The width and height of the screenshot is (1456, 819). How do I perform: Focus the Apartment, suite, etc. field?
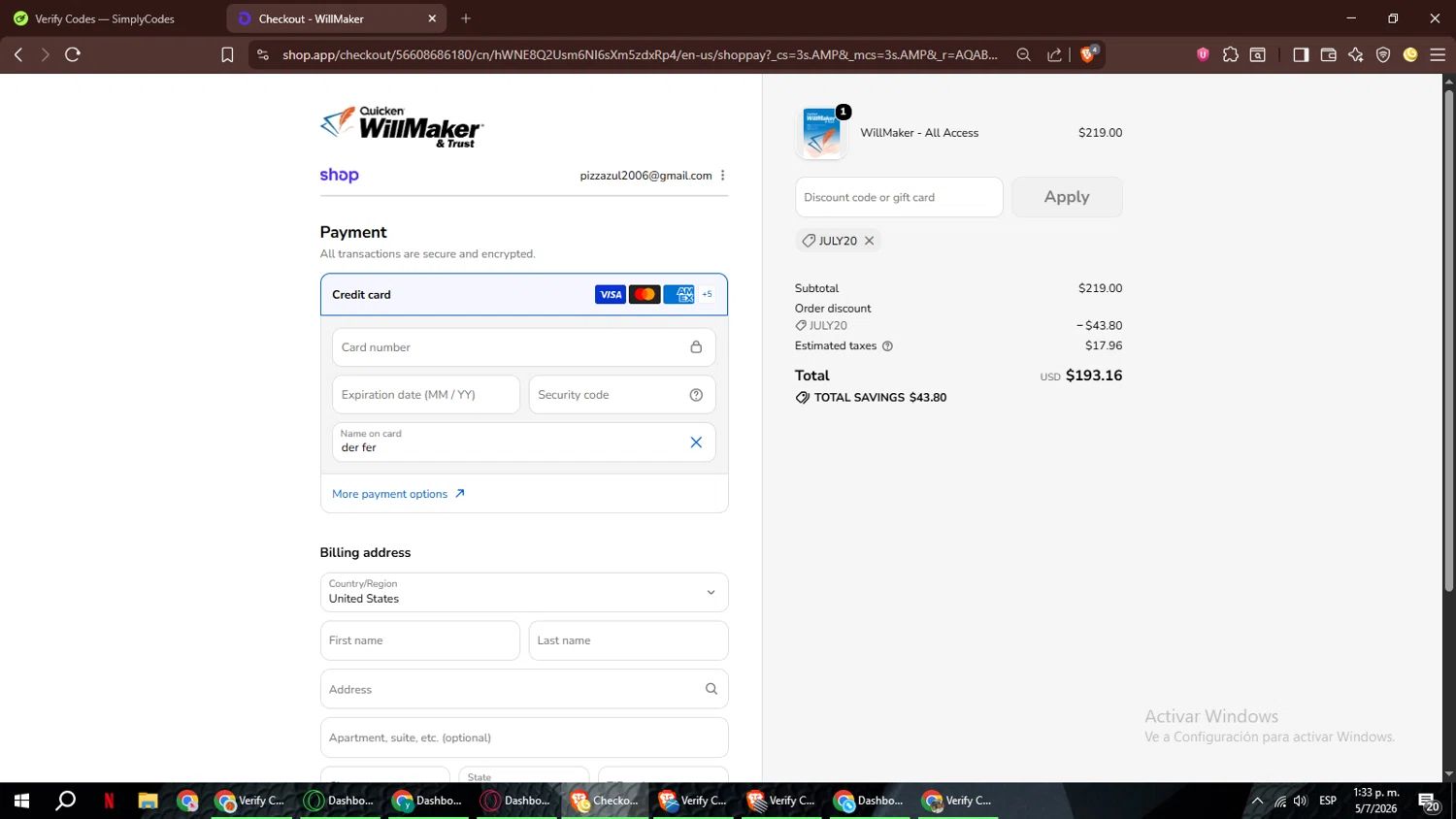click(524, 737)
